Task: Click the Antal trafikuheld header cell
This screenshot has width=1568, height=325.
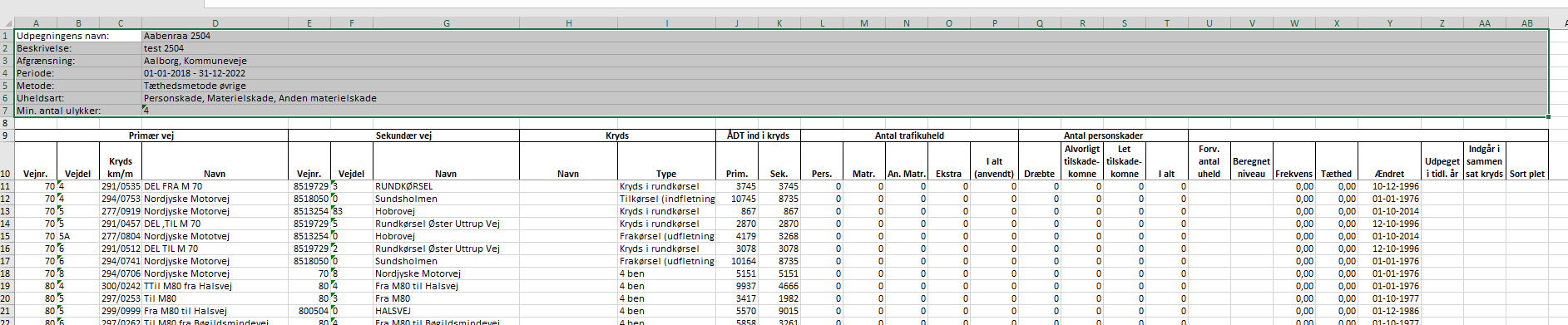Action: click(x=909, y=135)
